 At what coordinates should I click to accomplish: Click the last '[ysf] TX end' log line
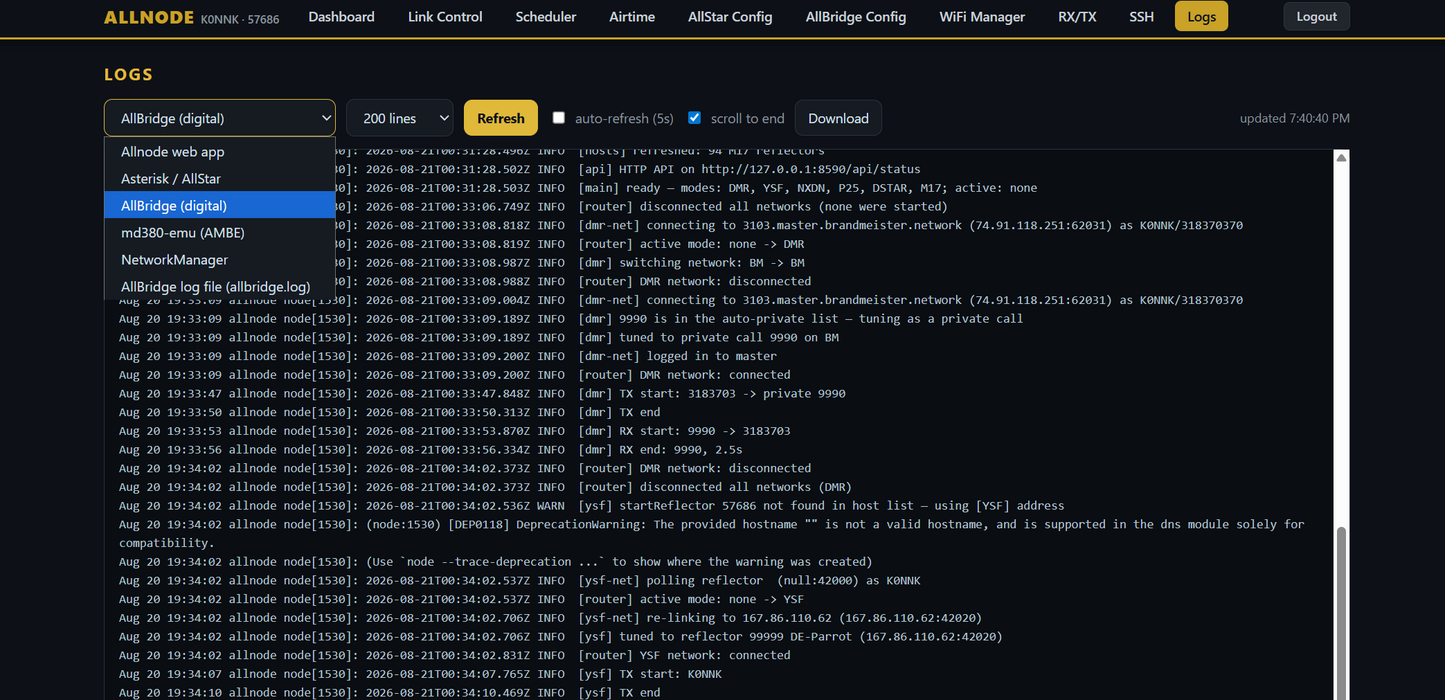(x=390, y=692)
